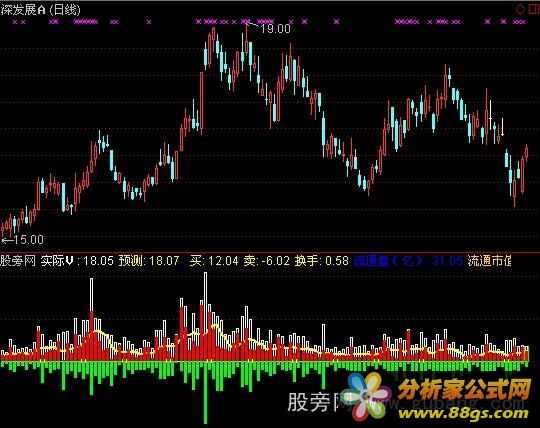Select the 深发展A stock title
The height and width of the screenshot is (428, 540).
23,10
